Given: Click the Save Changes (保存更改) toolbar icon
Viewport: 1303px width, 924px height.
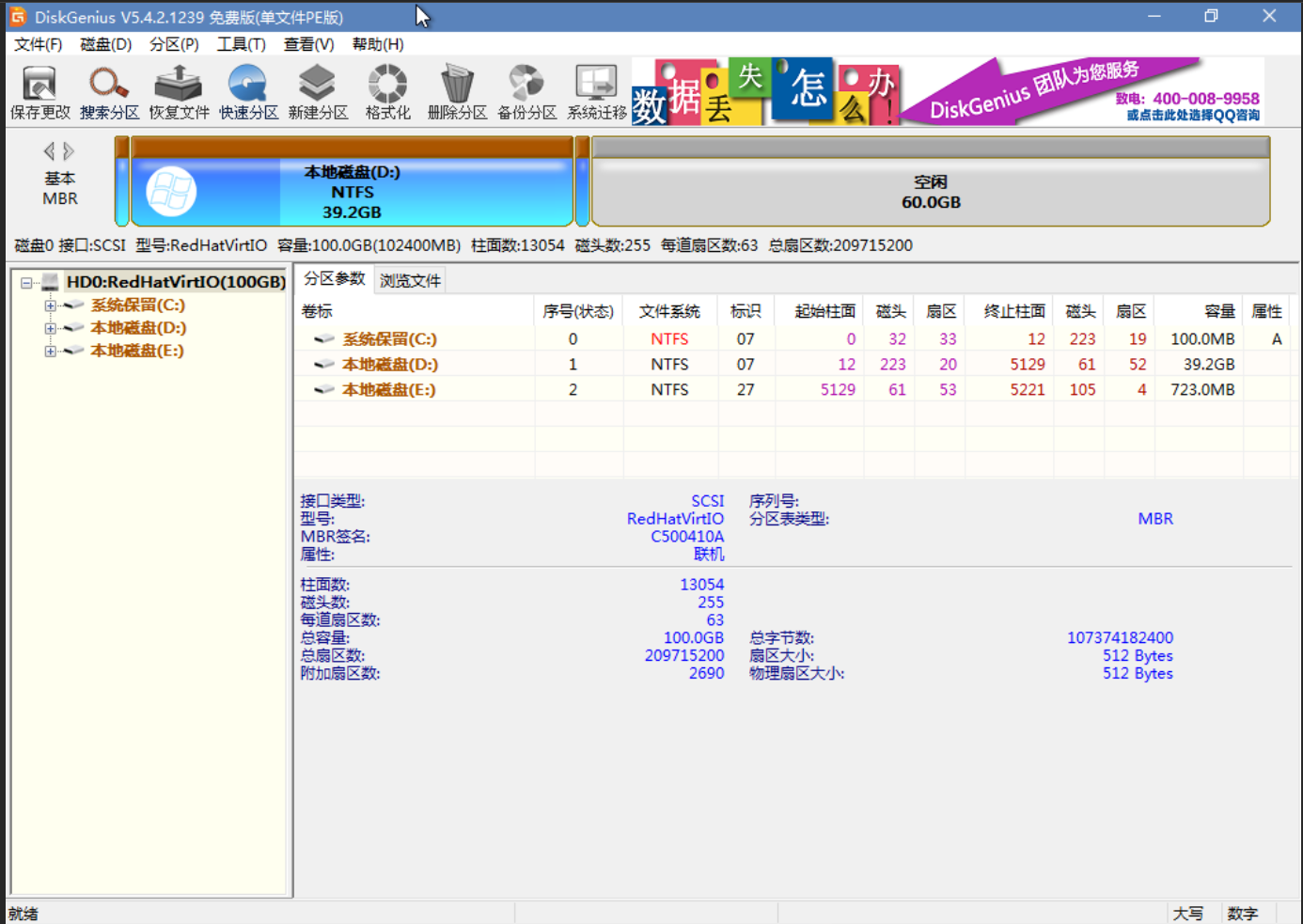Looking at the screenshot, I should (39, 93).
